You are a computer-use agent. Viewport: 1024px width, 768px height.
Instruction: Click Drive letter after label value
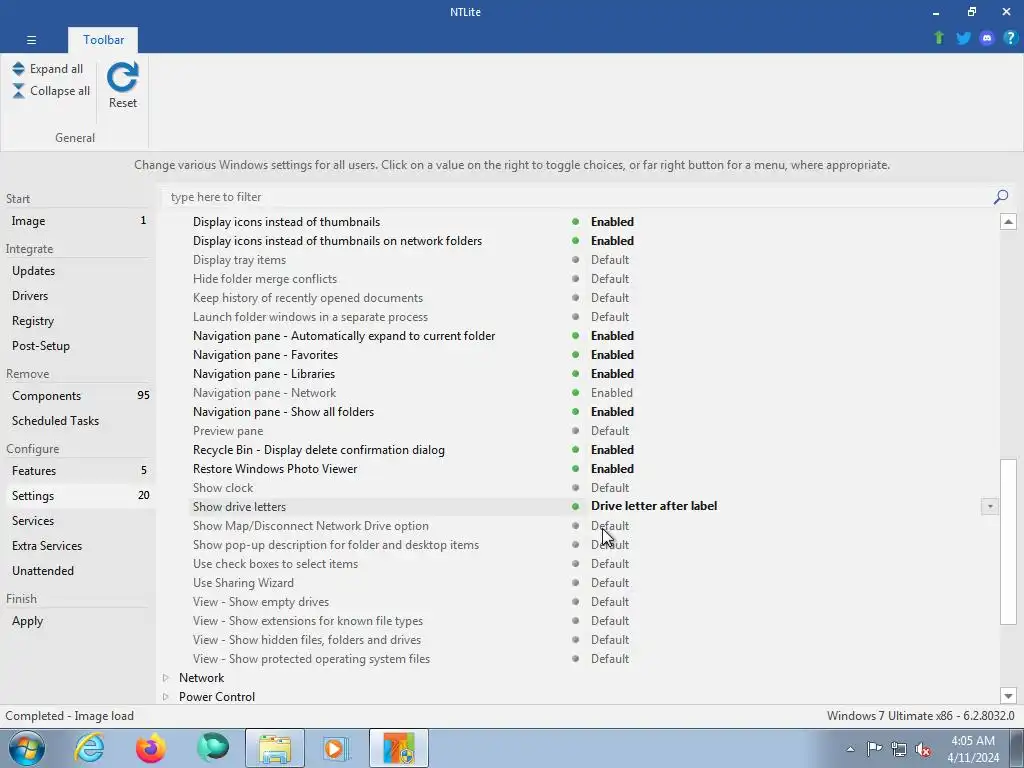(654, 506)
